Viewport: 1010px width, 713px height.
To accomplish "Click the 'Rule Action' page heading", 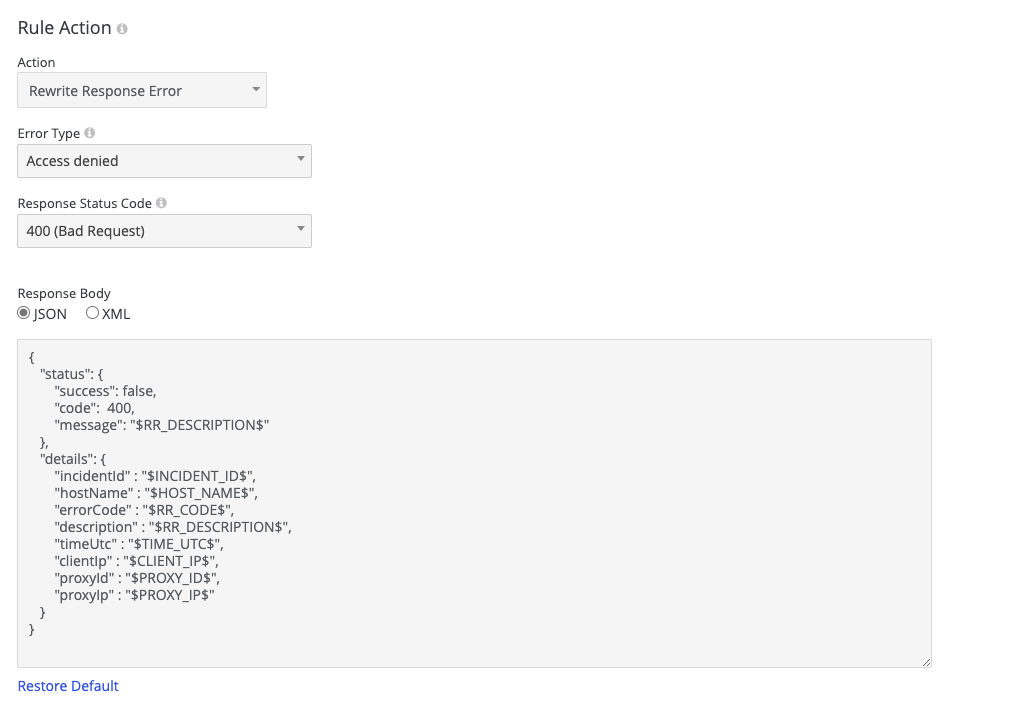I will 62,28.
